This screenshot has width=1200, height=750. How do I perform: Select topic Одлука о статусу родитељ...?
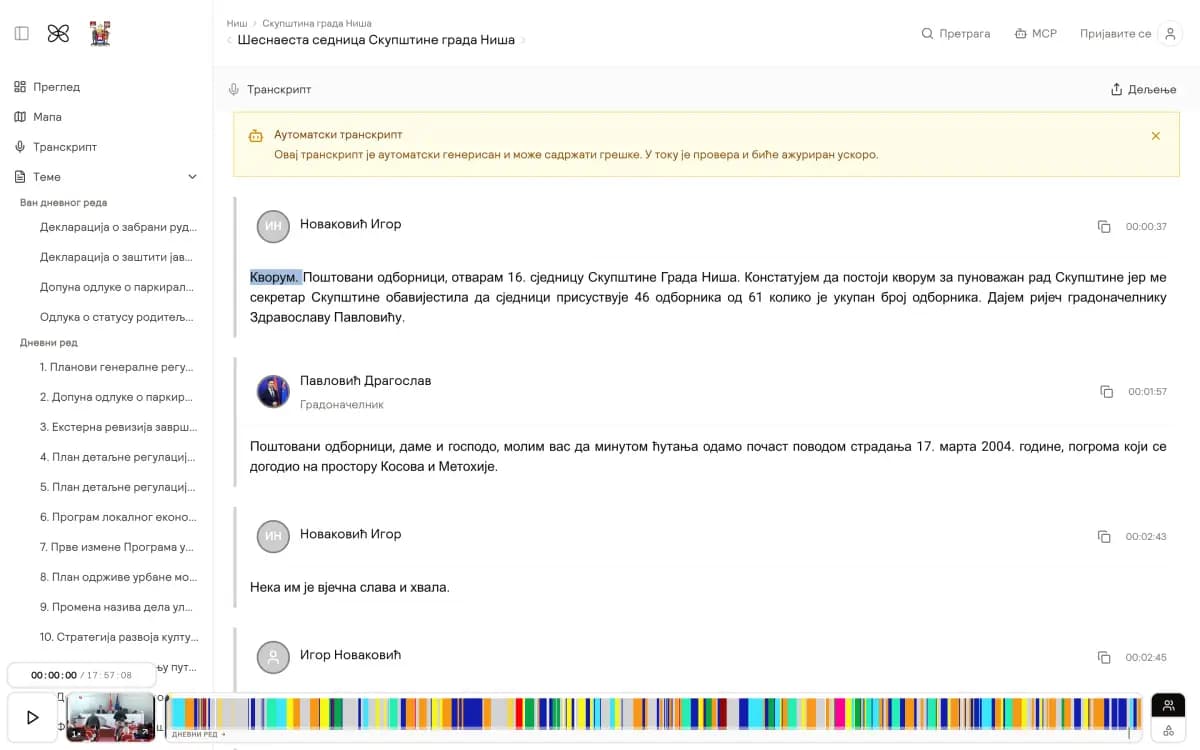point(117,317)
